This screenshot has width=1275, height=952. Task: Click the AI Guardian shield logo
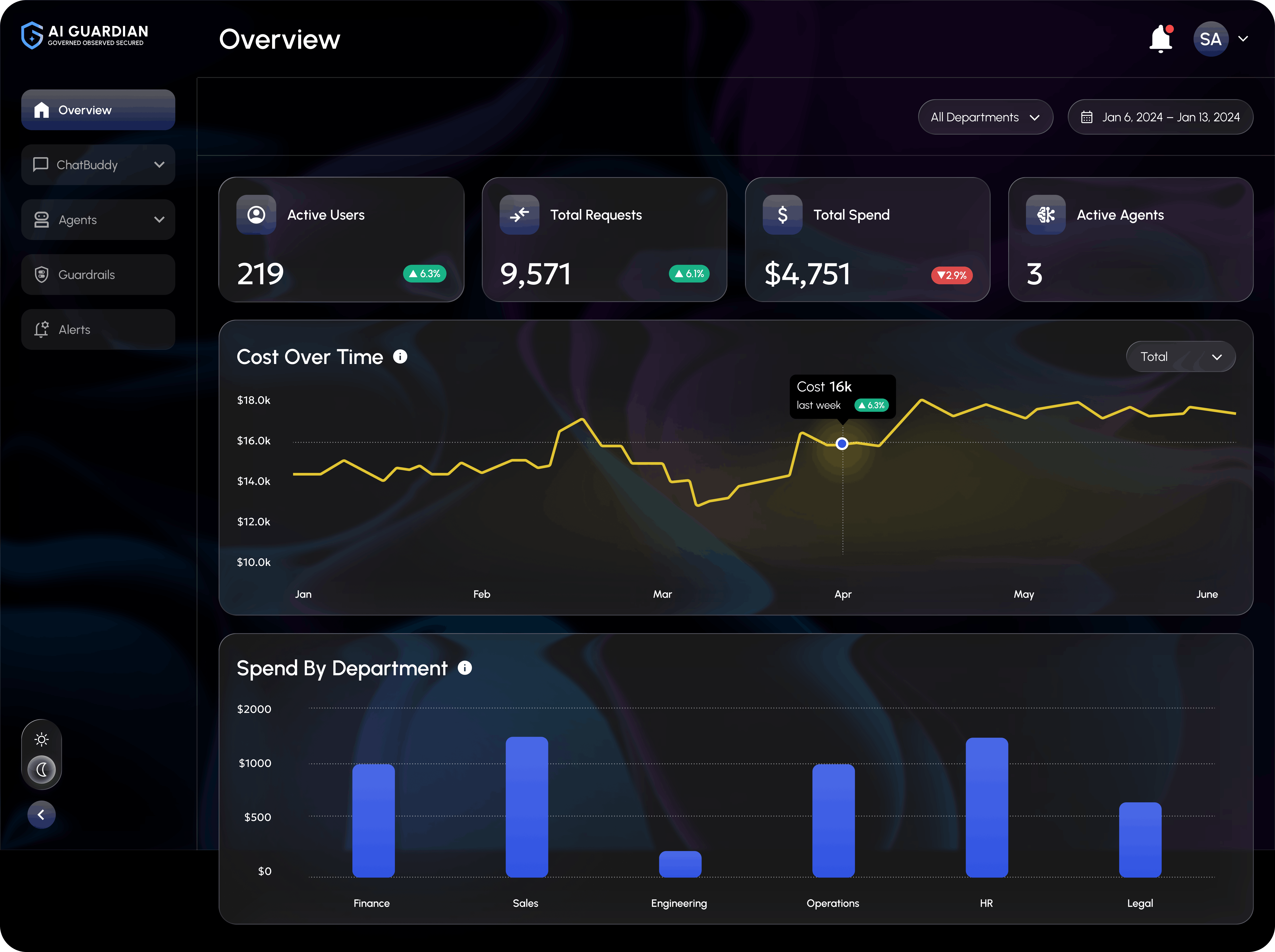pos(32,36)
